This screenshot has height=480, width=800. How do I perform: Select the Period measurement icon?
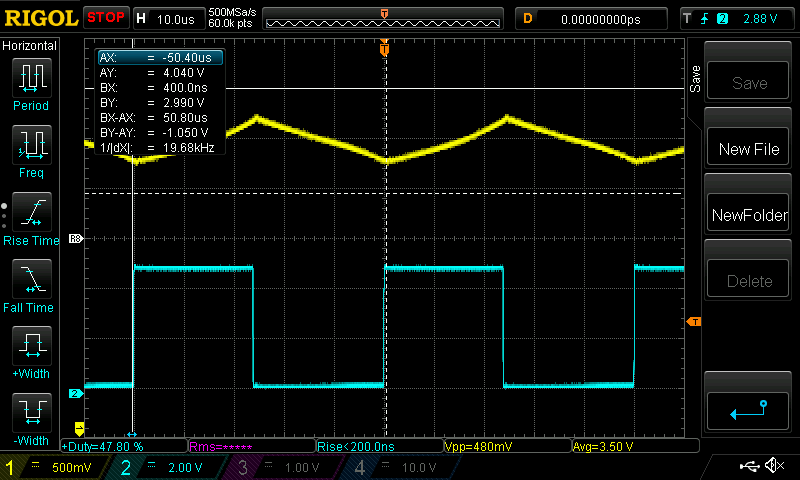[x=31, y=84]
